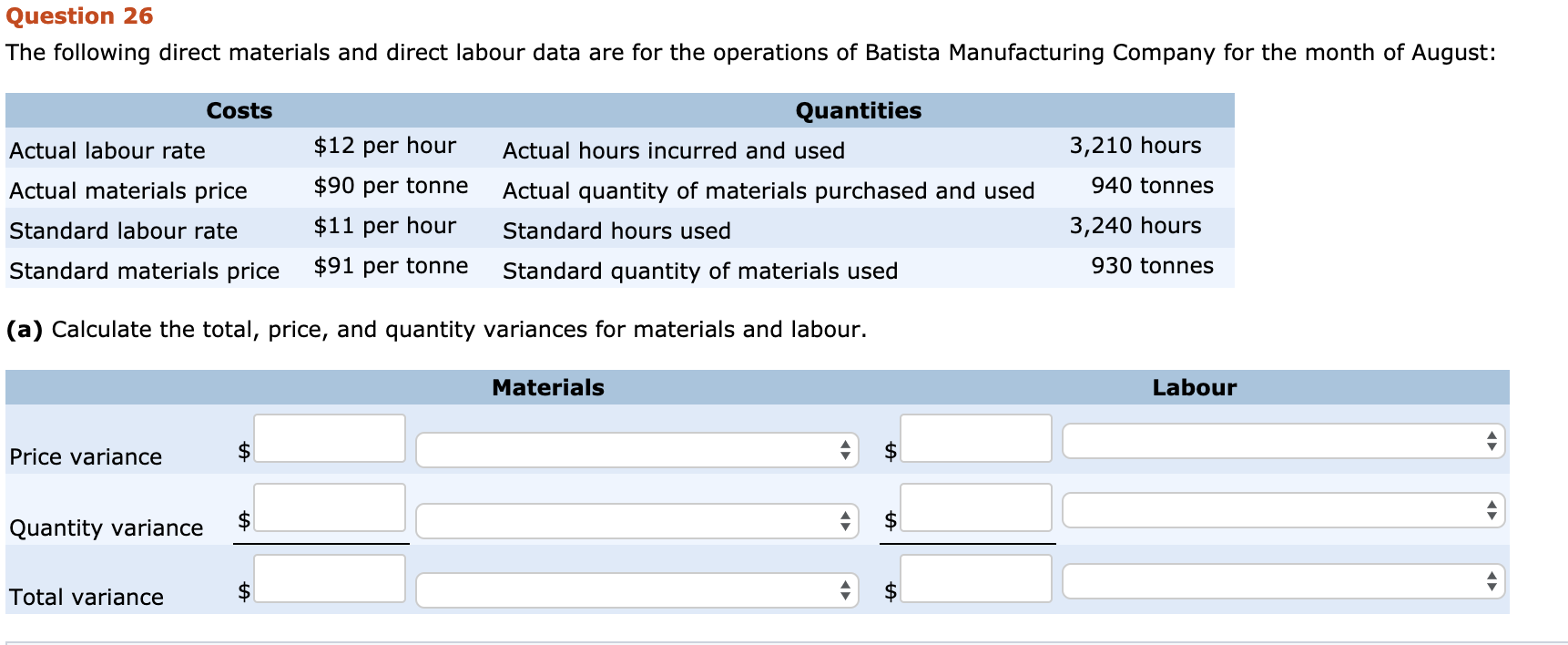Screen dimensions: 1568x645
Task: Click the 'Standard materials price' row label
Action: 144,271
